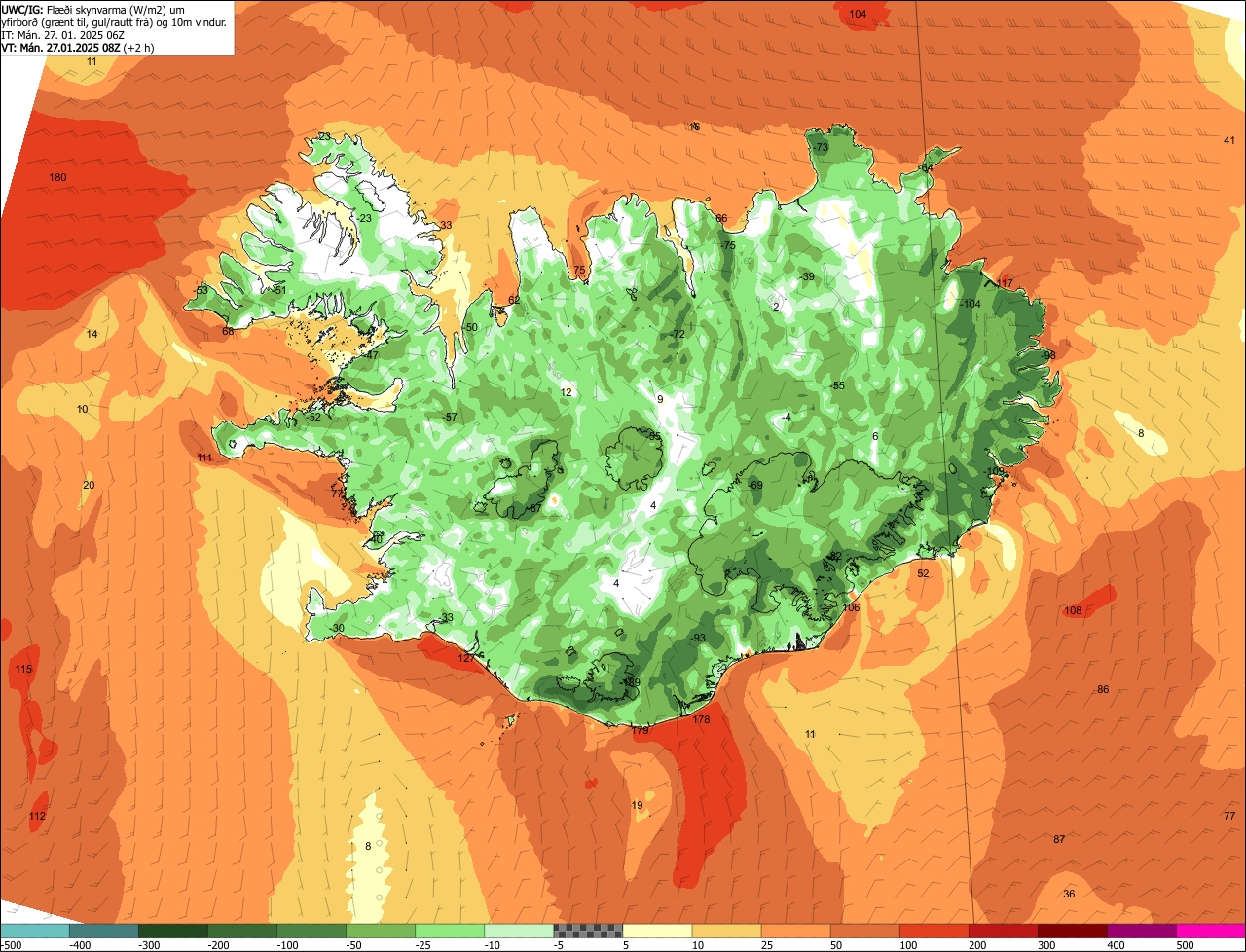
Task: Click the value "68" south of the Westfjords
Action: click(228, 331)
